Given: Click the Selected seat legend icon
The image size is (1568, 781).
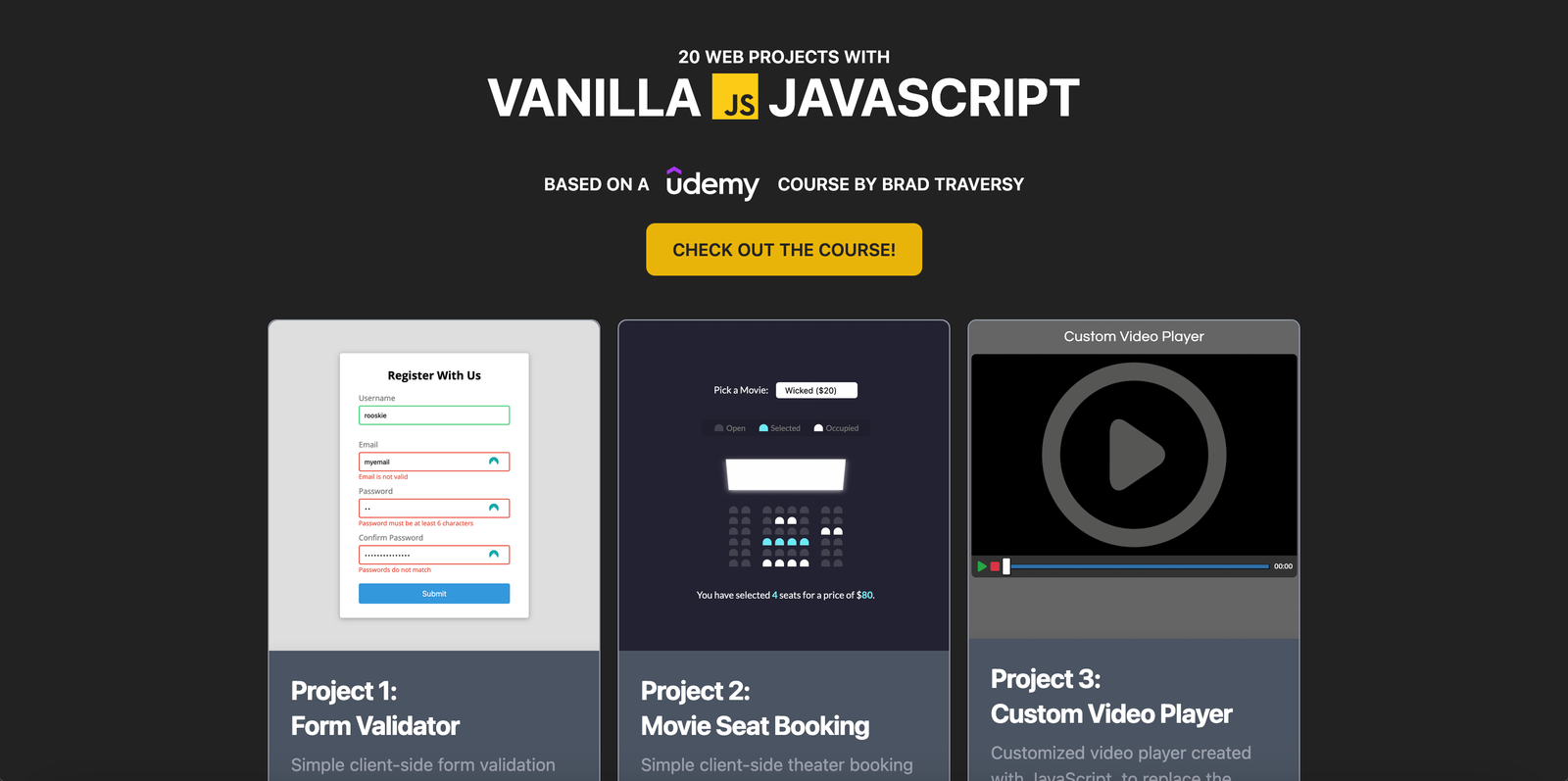Looking at the screenshot, I should point(763,428).
